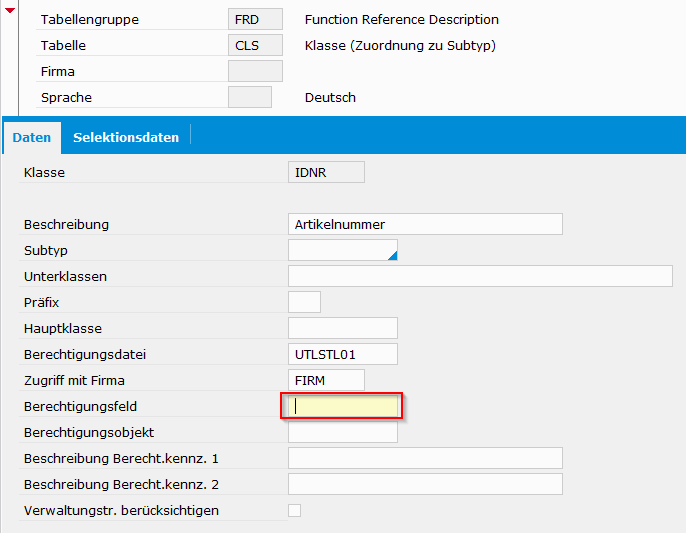Click Beschreibung Berecht.kennz. 2 field

pos(425,484)
